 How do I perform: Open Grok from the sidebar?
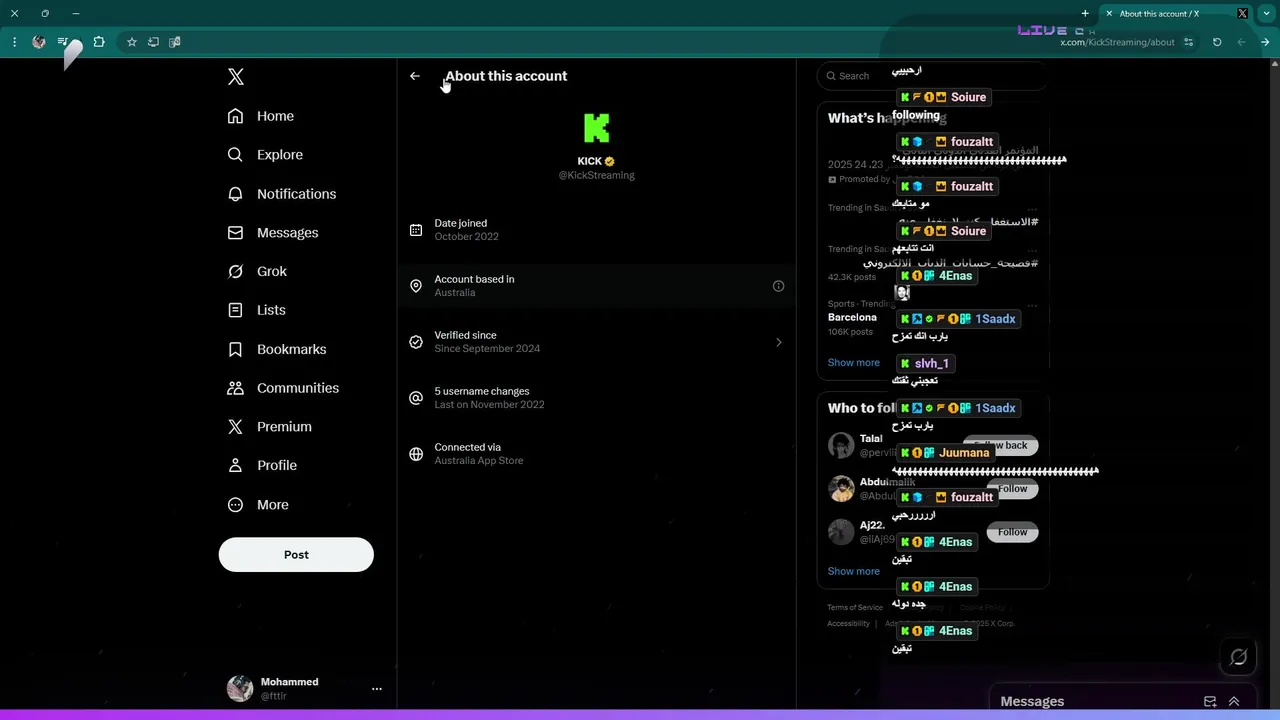257,272
